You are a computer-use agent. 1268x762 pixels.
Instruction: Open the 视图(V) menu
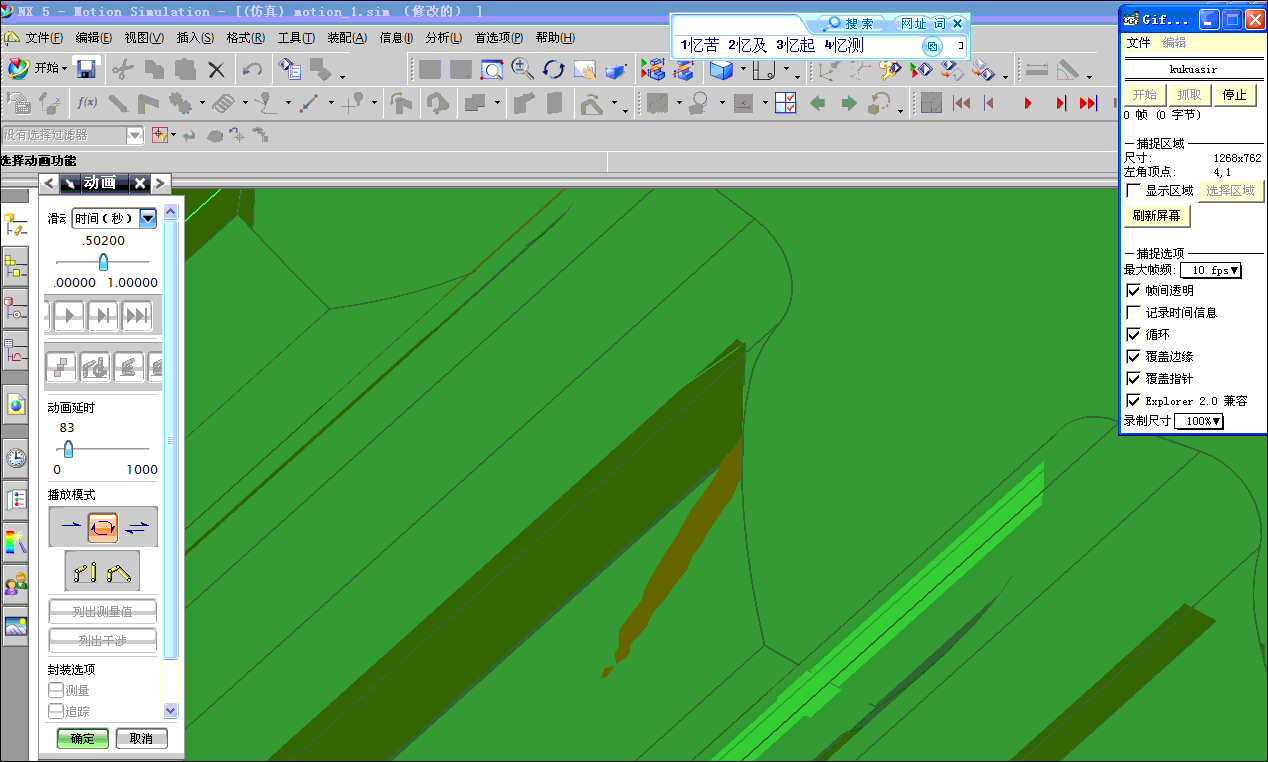144,38
